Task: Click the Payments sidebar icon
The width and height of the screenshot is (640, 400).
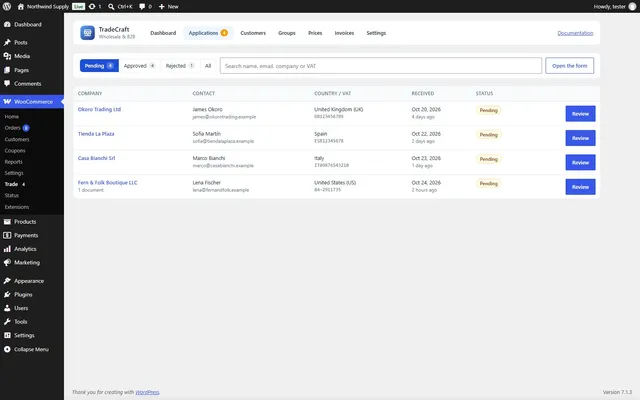Action: tap(7, 235)
